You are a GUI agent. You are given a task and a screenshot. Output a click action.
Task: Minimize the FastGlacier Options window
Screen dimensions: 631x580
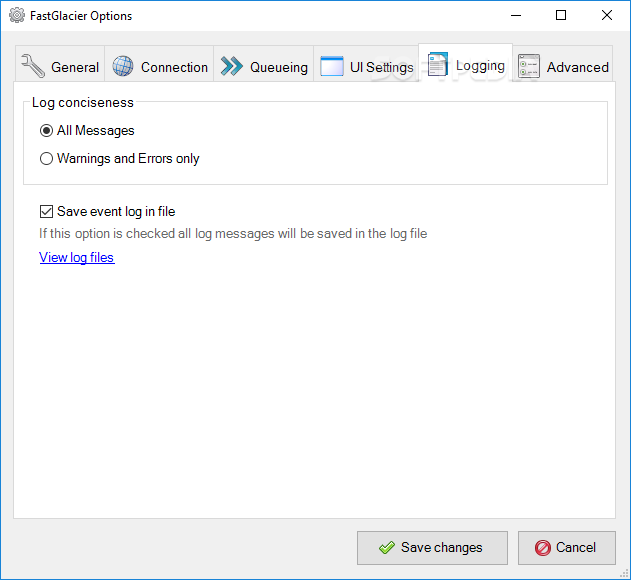tap(516, 15)
